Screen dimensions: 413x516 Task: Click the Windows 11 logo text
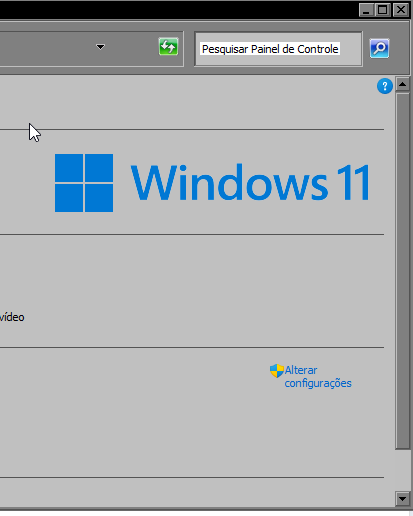[250, 183]
